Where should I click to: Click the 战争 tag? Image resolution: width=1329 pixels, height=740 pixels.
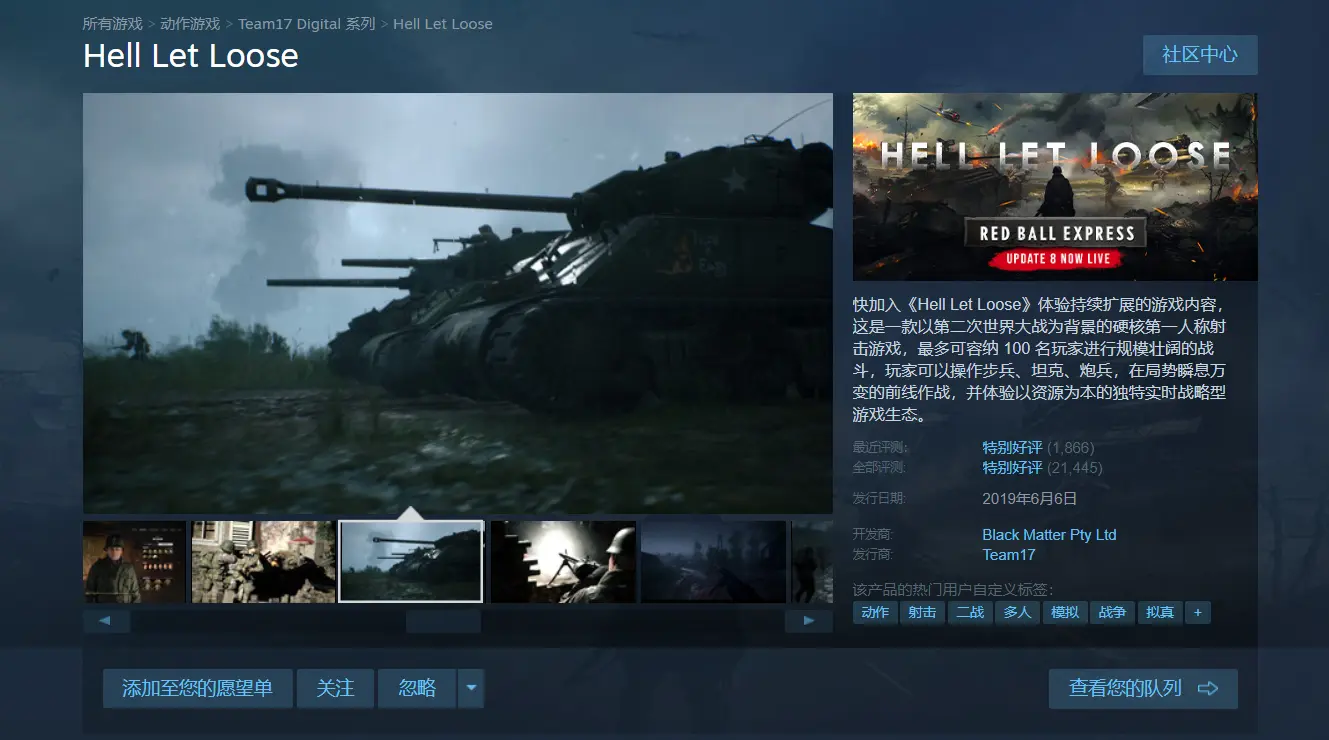click(1113, 612)
